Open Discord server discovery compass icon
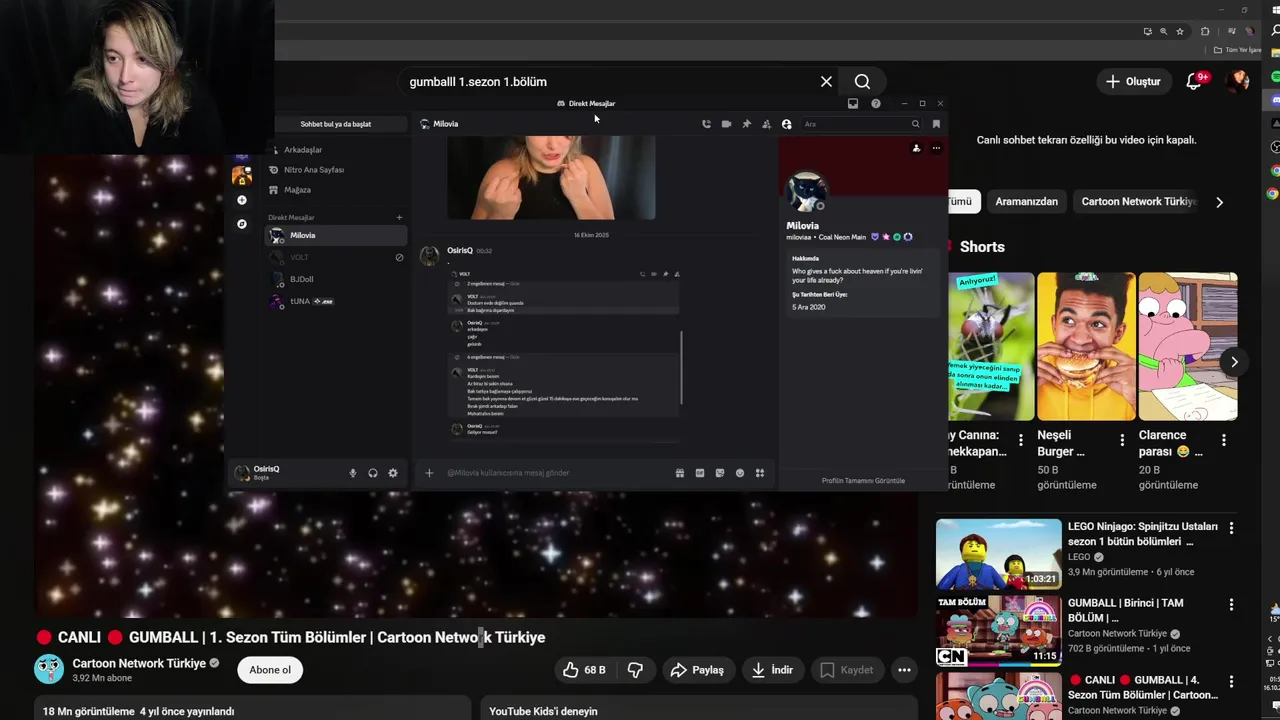The height and width of the screenshot is (720, 1280). (x=242, y=224)
